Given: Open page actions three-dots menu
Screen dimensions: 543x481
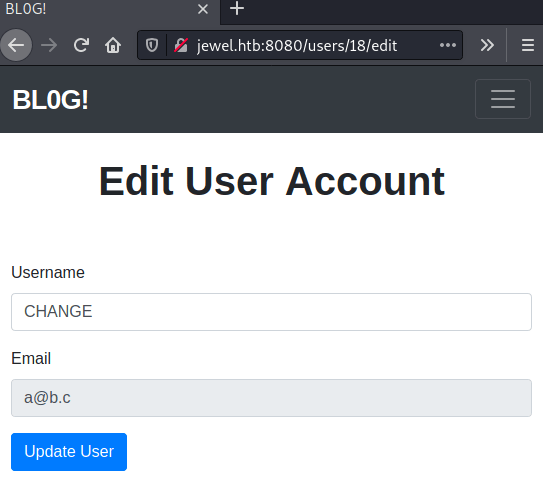Looking at the screenshot, I should pyautogui.click(x=447, y=45).
